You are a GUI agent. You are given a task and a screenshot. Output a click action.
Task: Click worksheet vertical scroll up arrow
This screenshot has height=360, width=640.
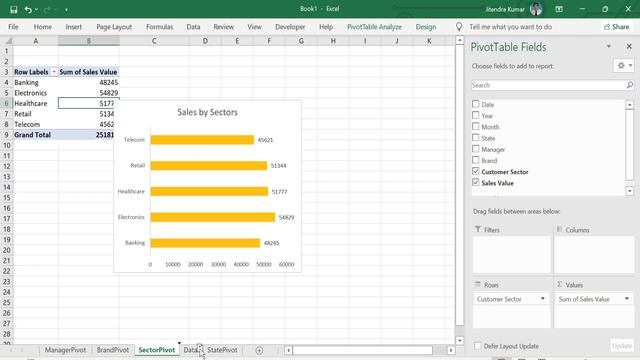(460, 40)
